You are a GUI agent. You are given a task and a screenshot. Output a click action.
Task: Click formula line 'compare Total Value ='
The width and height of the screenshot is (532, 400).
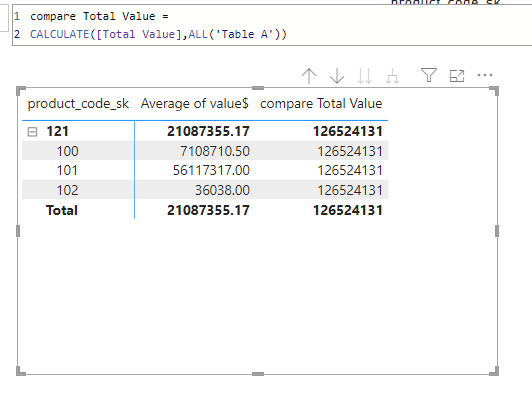[99, 16]
